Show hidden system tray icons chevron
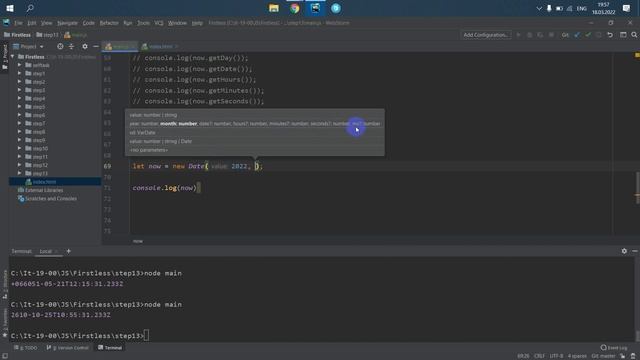This screenshot has height=360, width=640. 539,8
